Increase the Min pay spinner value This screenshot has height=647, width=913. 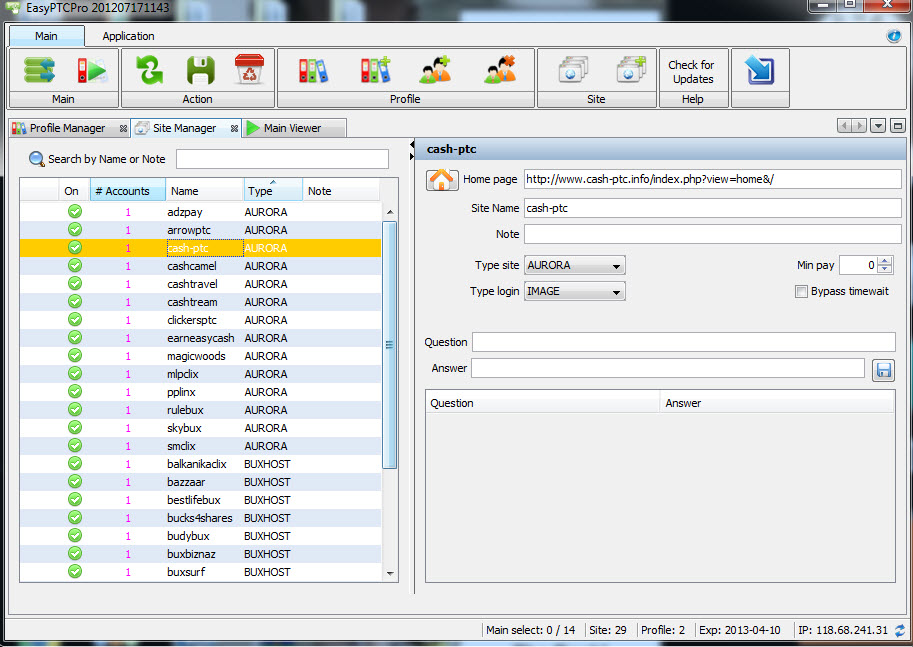pos(884,261)
